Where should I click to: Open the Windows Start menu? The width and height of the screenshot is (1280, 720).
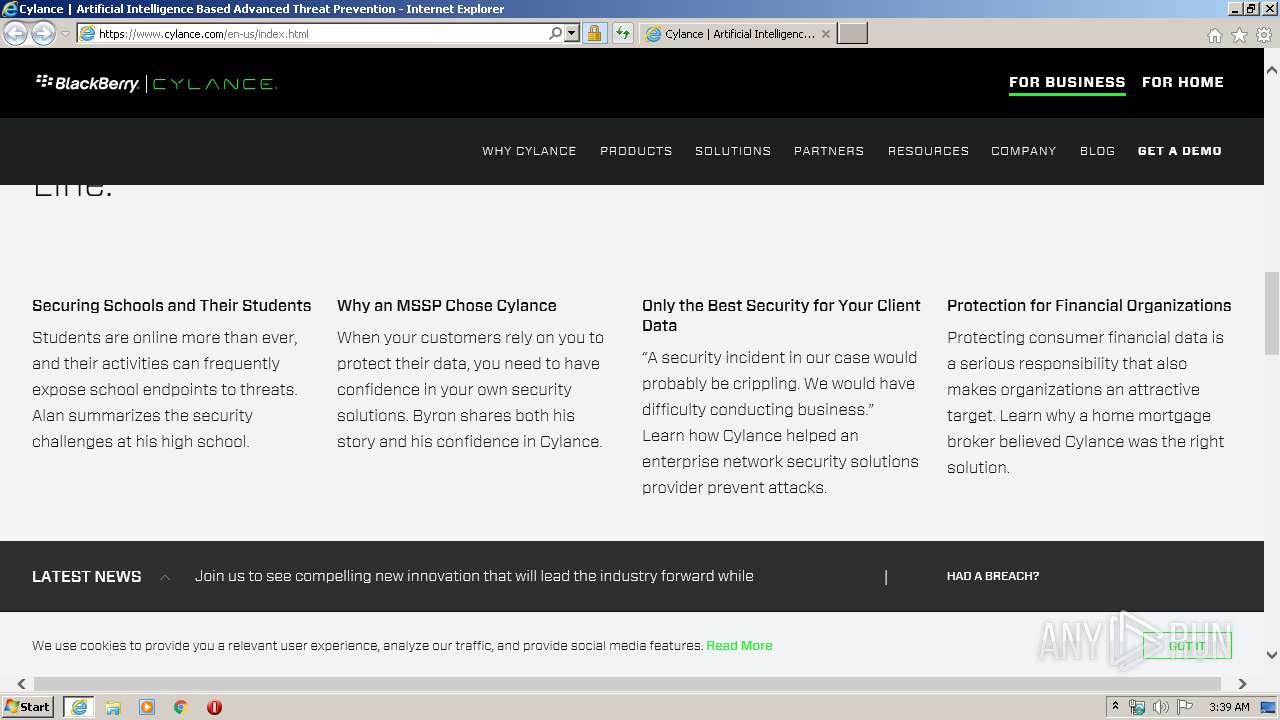[x=28, y=707]
